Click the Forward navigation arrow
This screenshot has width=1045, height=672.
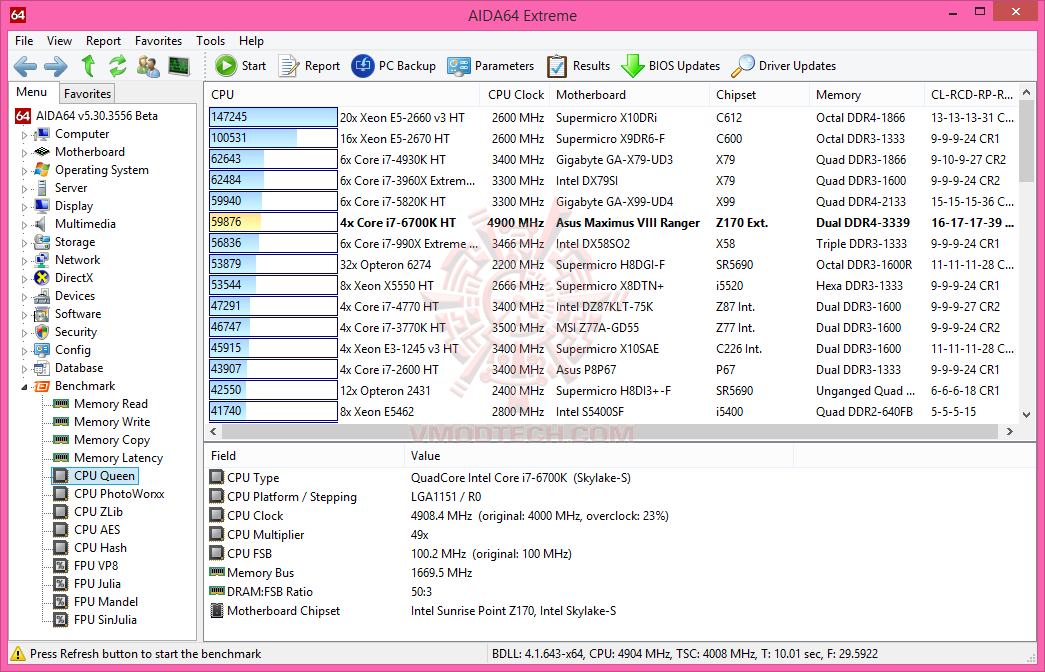[56, 66]
